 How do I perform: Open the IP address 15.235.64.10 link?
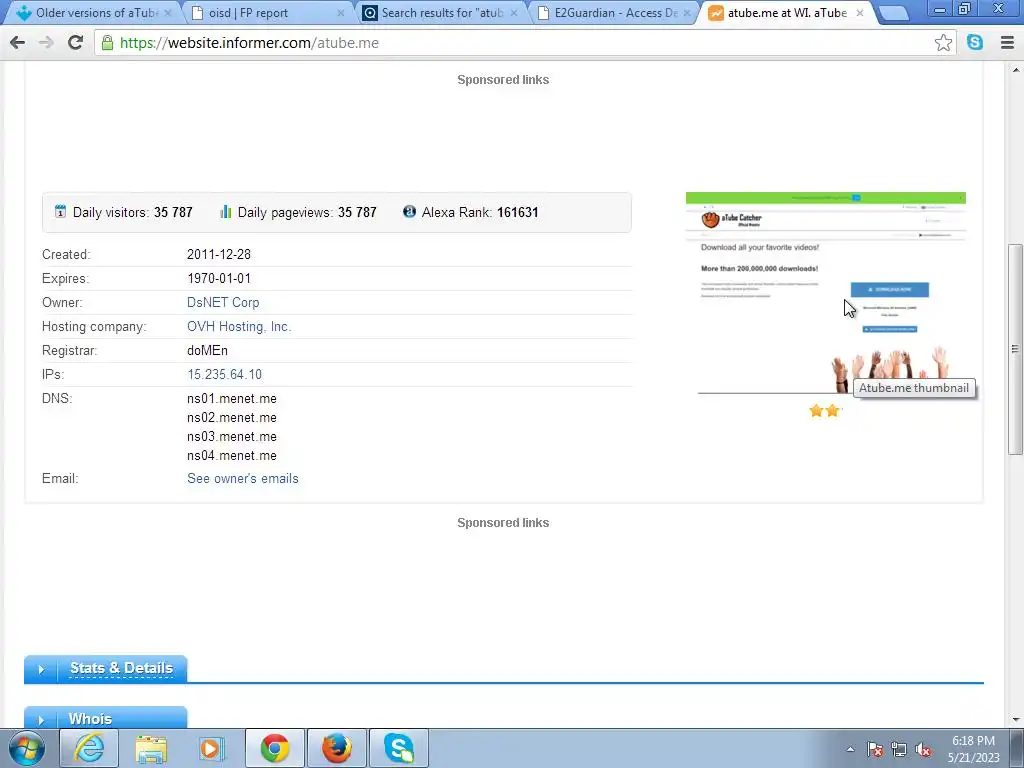click(x=224, y=374)
